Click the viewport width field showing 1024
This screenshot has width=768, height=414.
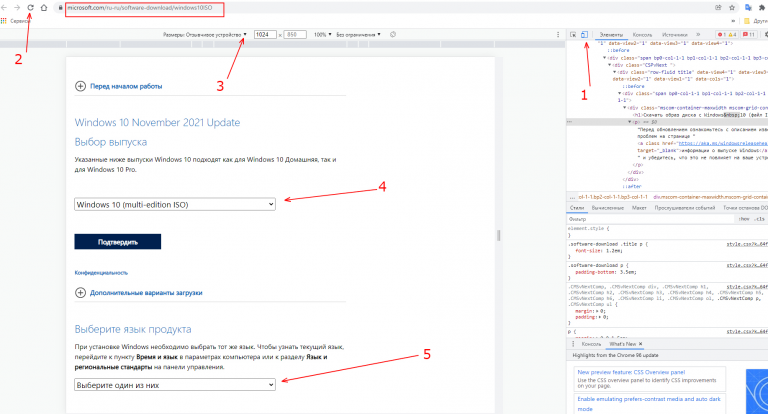264,34
